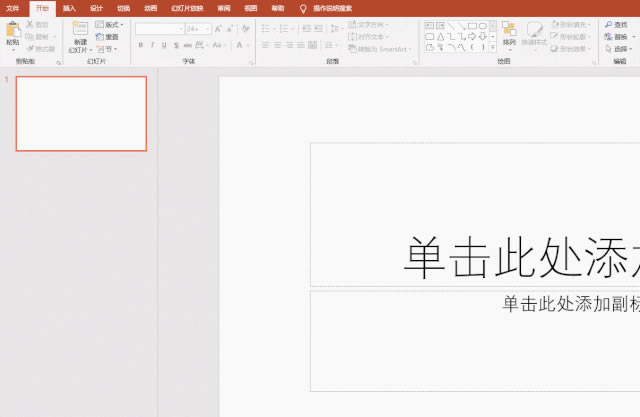Screen dimensions: 640x417
Task: Open the Shape Fill (形状填充) dropdown
Action: coord(571,24)
